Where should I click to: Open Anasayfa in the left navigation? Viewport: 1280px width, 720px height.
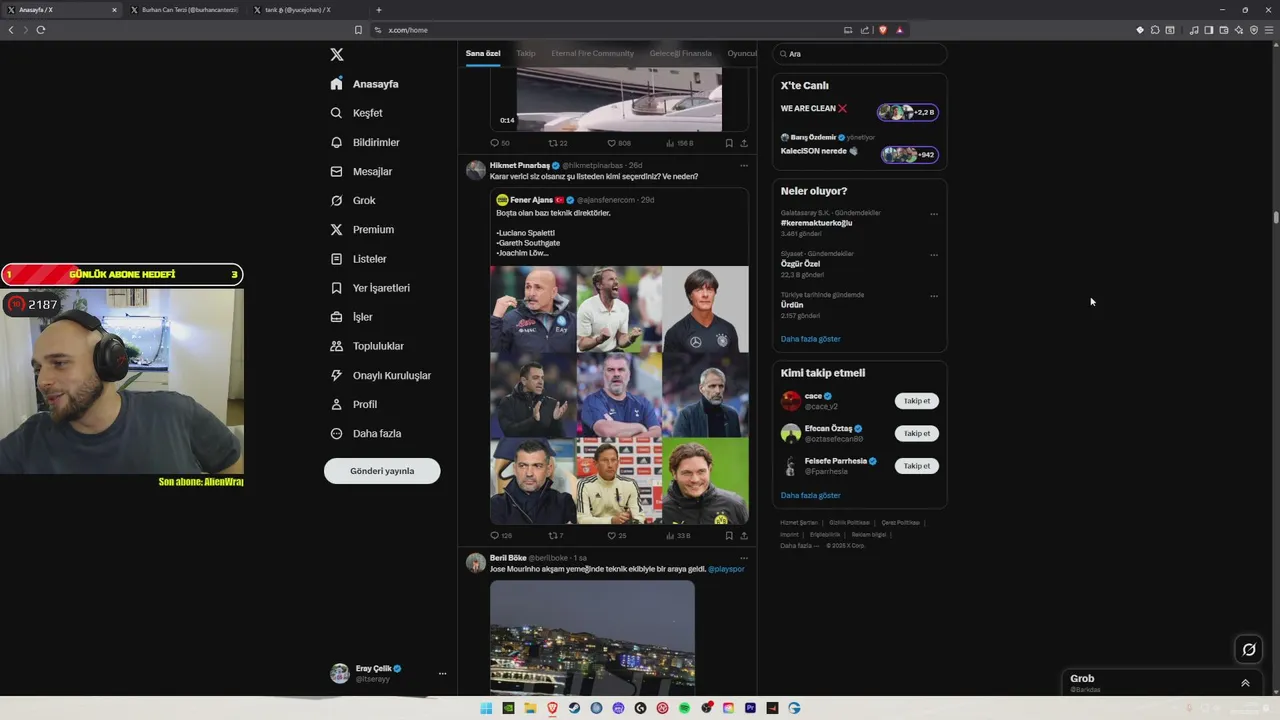click(365, 84)
